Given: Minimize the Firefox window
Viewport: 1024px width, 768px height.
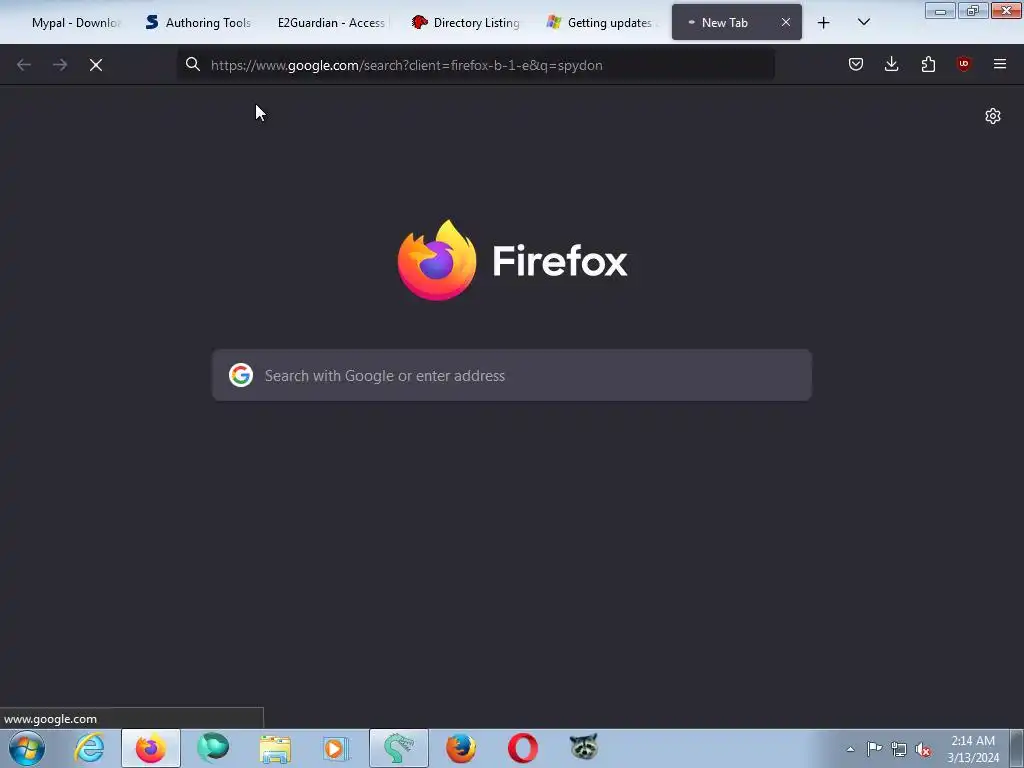Looking at the screenshot, I should pyautogui.click(x=940, y=11).
